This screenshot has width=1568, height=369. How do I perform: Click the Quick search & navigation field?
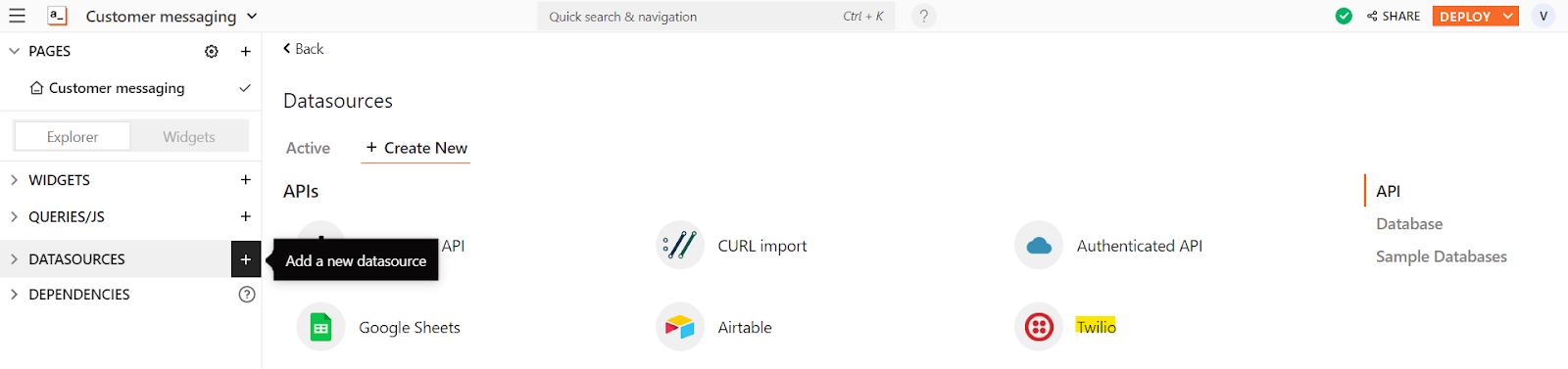[715, 17]
